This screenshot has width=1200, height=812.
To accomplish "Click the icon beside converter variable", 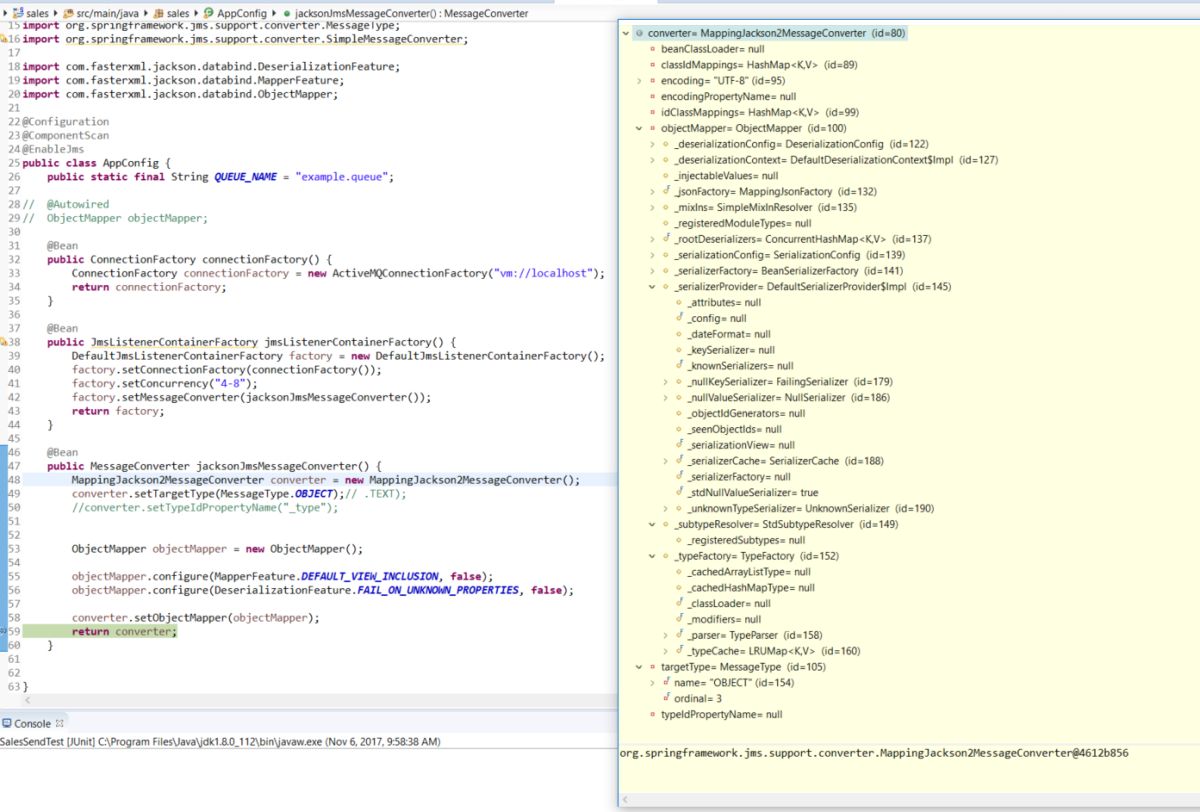I will tap(640, 33).
